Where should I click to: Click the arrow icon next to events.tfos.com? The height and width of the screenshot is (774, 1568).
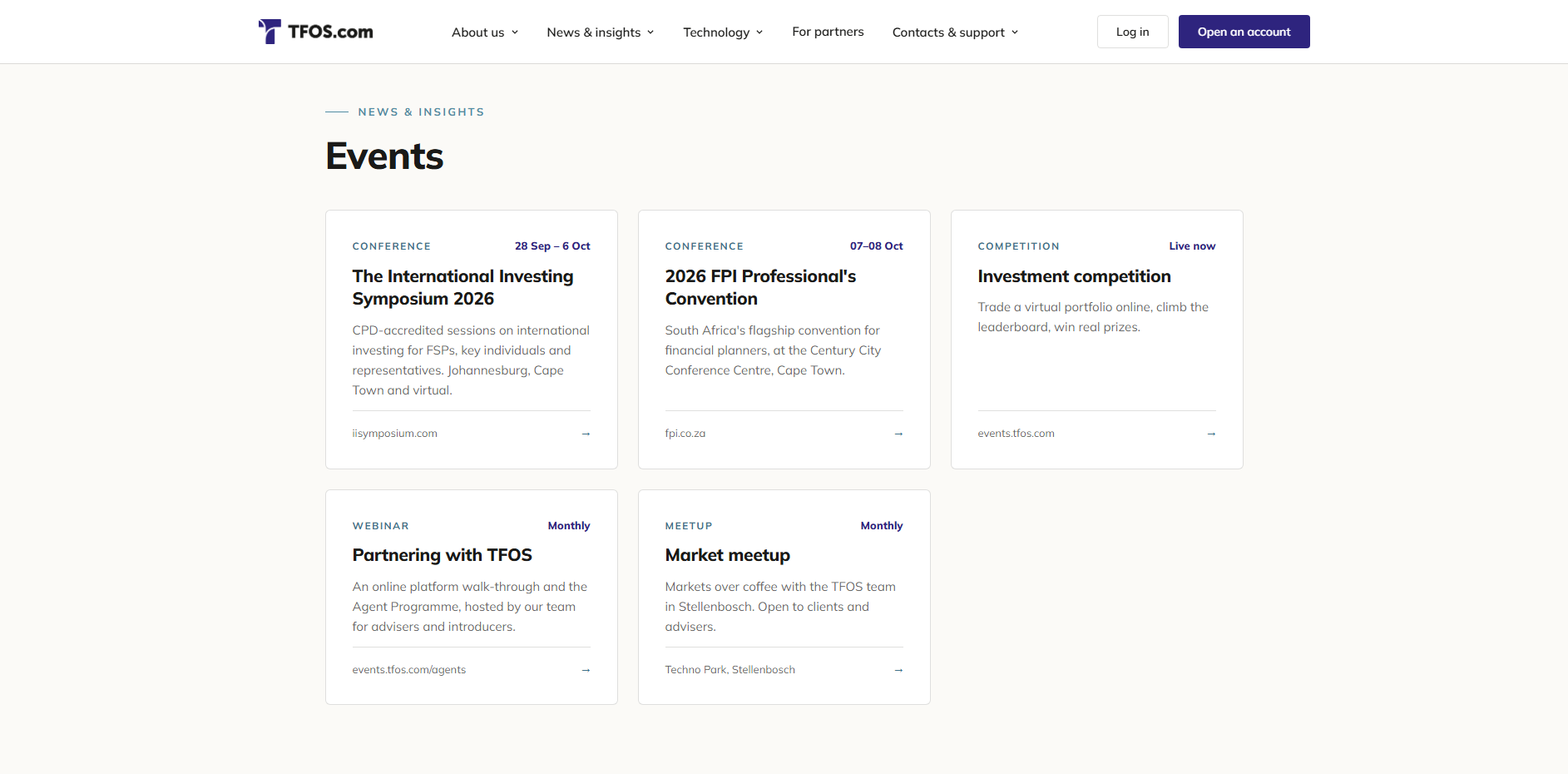coord(1211,434)
